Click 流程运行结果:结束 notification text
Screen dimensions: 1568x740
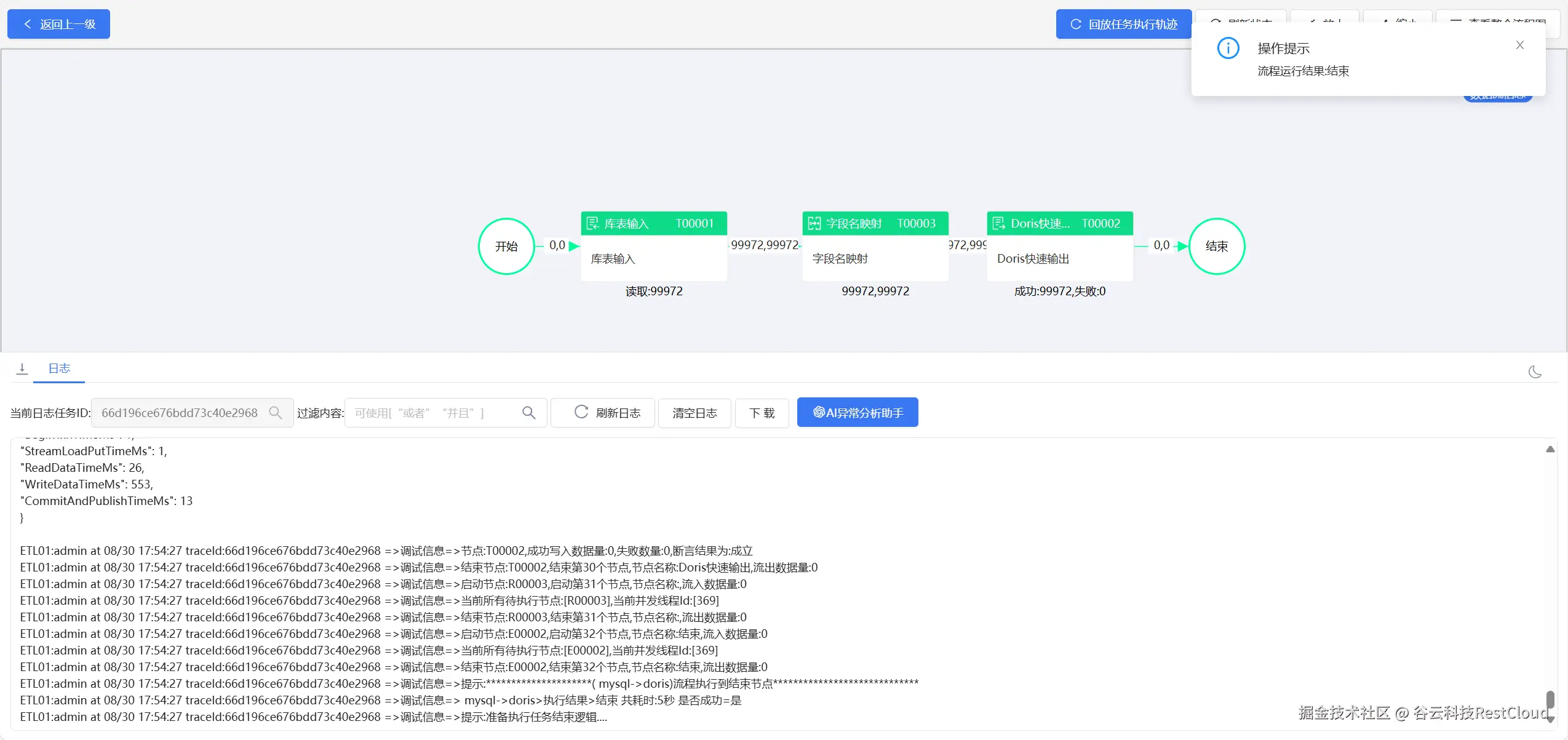pos(1303,71)
